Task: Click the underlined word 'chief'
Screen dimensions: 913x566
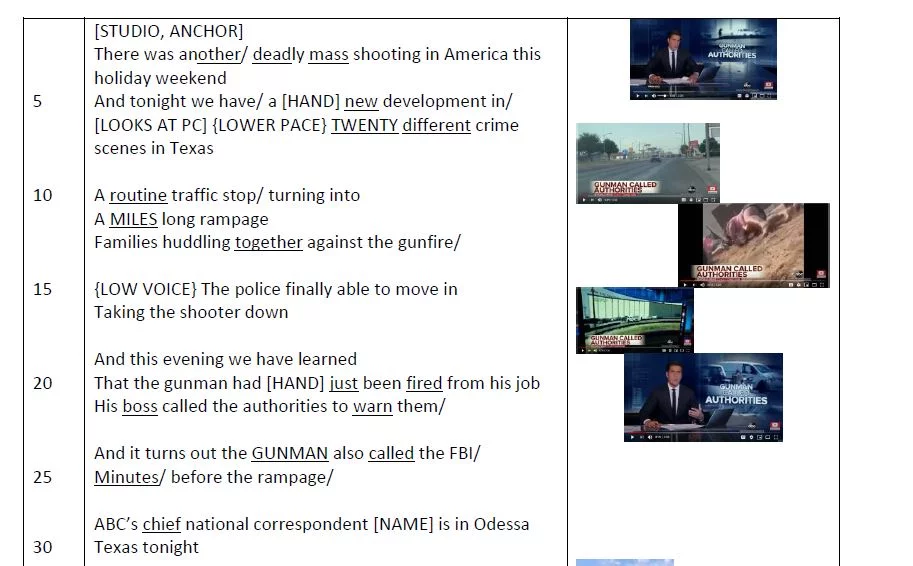Action: pos(161,524)
